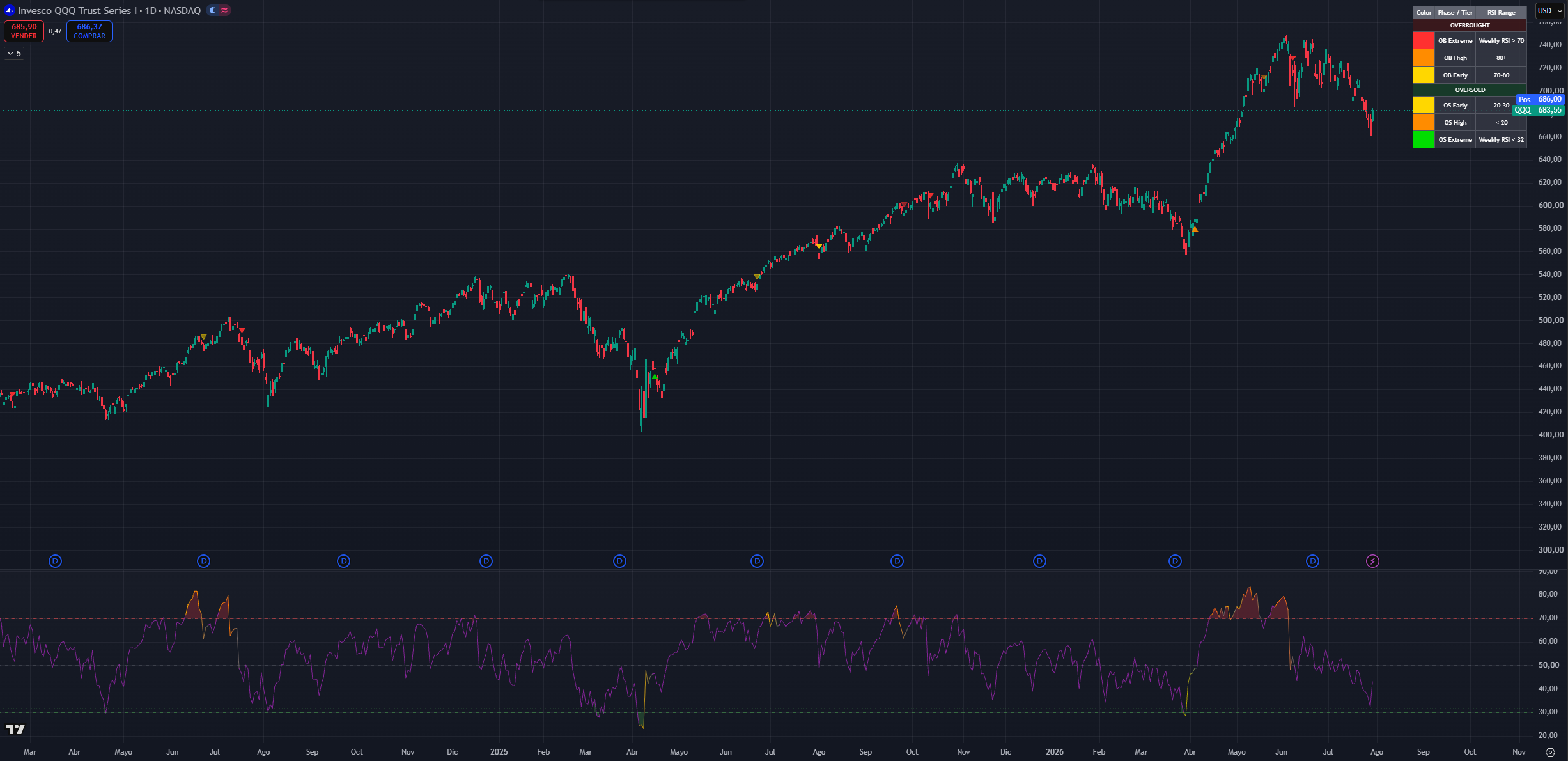The image size is (1568, 761).
Task: Open the dividend marker for September 2025
Action: click(897, 561)
